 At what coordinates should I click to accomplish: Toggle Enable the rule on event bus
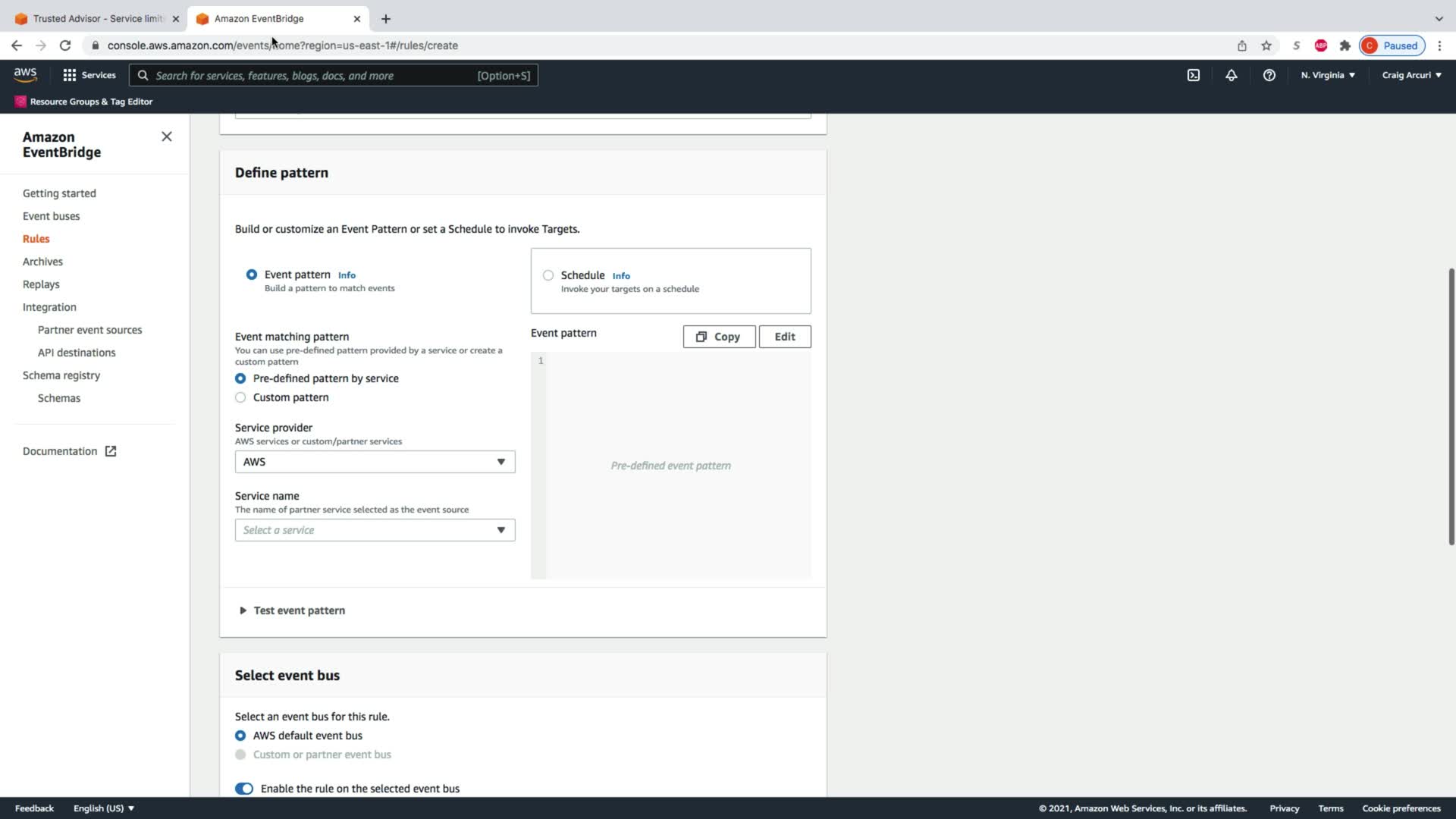coord(244,789)
